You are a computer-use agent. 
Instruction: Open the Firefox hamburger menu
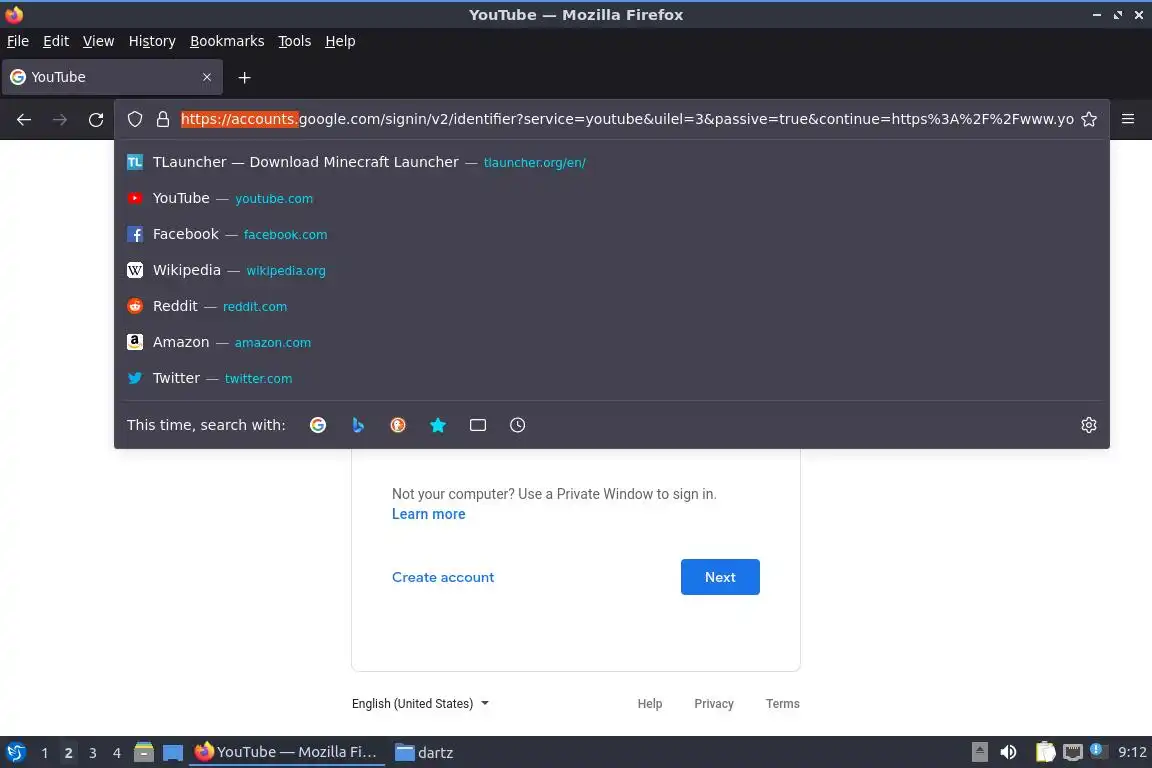tap(1128, 119)
